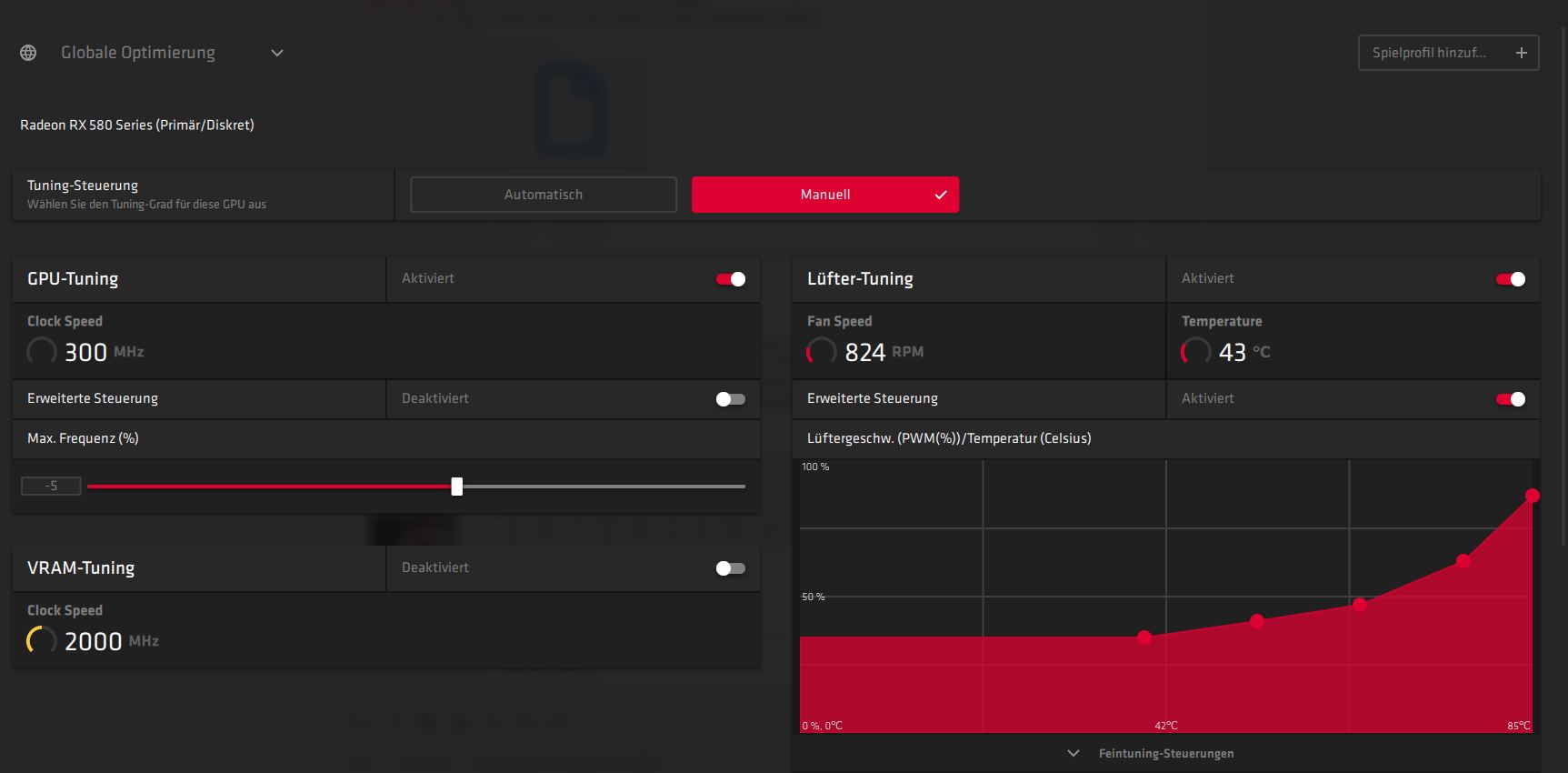Screen dimensions: 1568x773
Task: Click the 50 % axis label on fan graph
Action: [x=813, y=597]
